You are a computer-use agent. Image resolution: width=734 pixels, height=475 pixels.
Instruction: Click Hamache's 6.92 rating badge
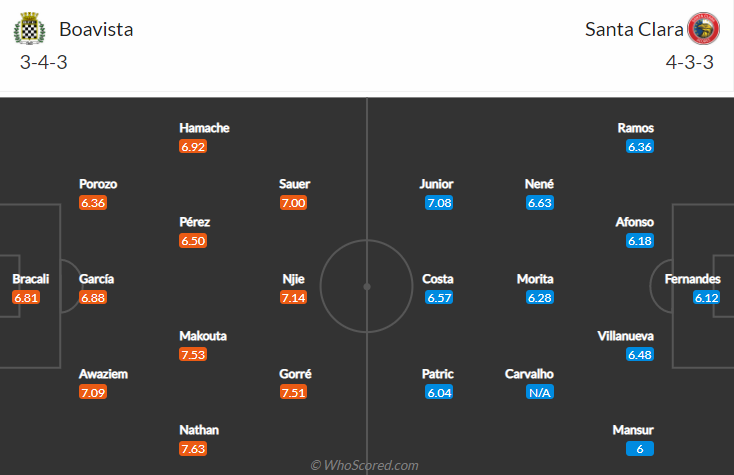pos(194,147)
